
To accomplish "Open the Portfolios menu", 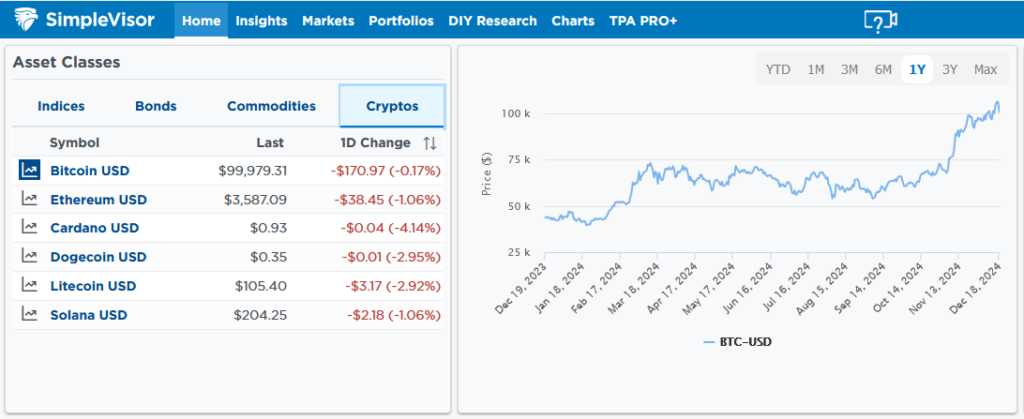I will (401, 21).
